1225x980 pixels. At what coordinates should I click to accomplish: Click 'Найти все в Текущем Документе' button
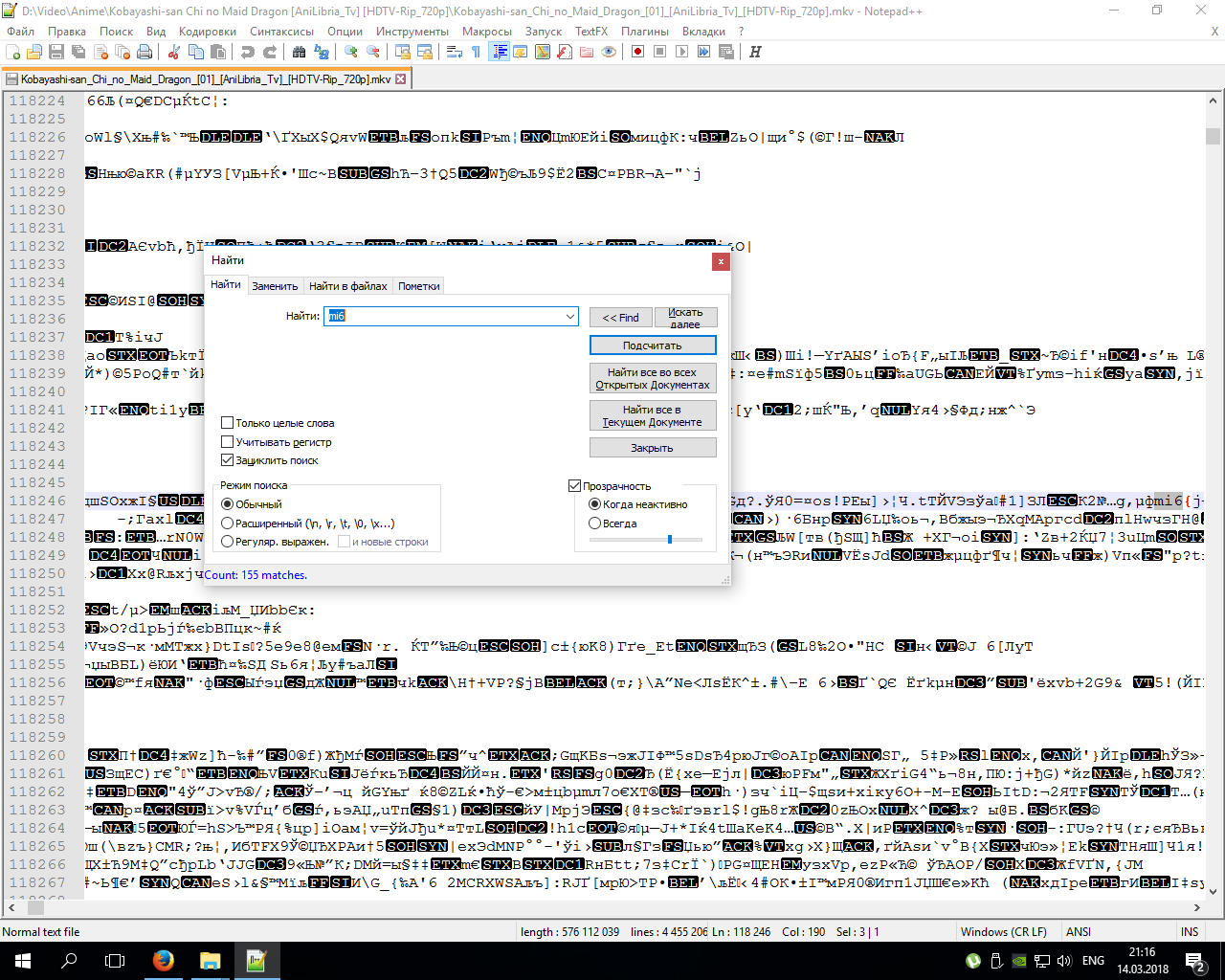pyautogui.click(x=653, y=415)
